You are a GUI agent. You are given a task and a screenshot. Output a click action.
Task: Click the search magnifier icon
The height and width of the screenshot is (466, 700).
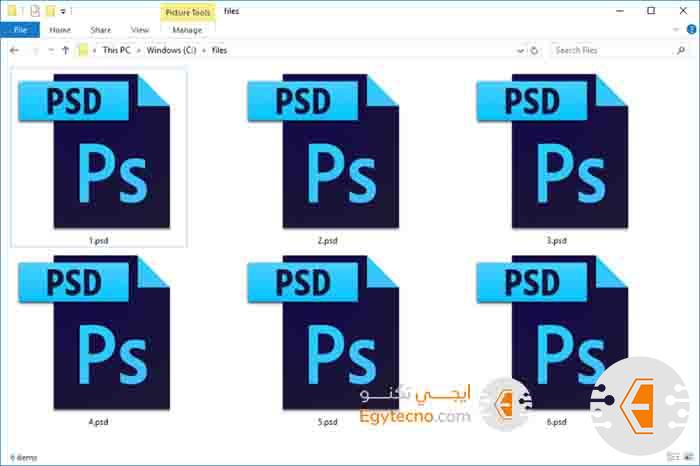click(681, 50)
